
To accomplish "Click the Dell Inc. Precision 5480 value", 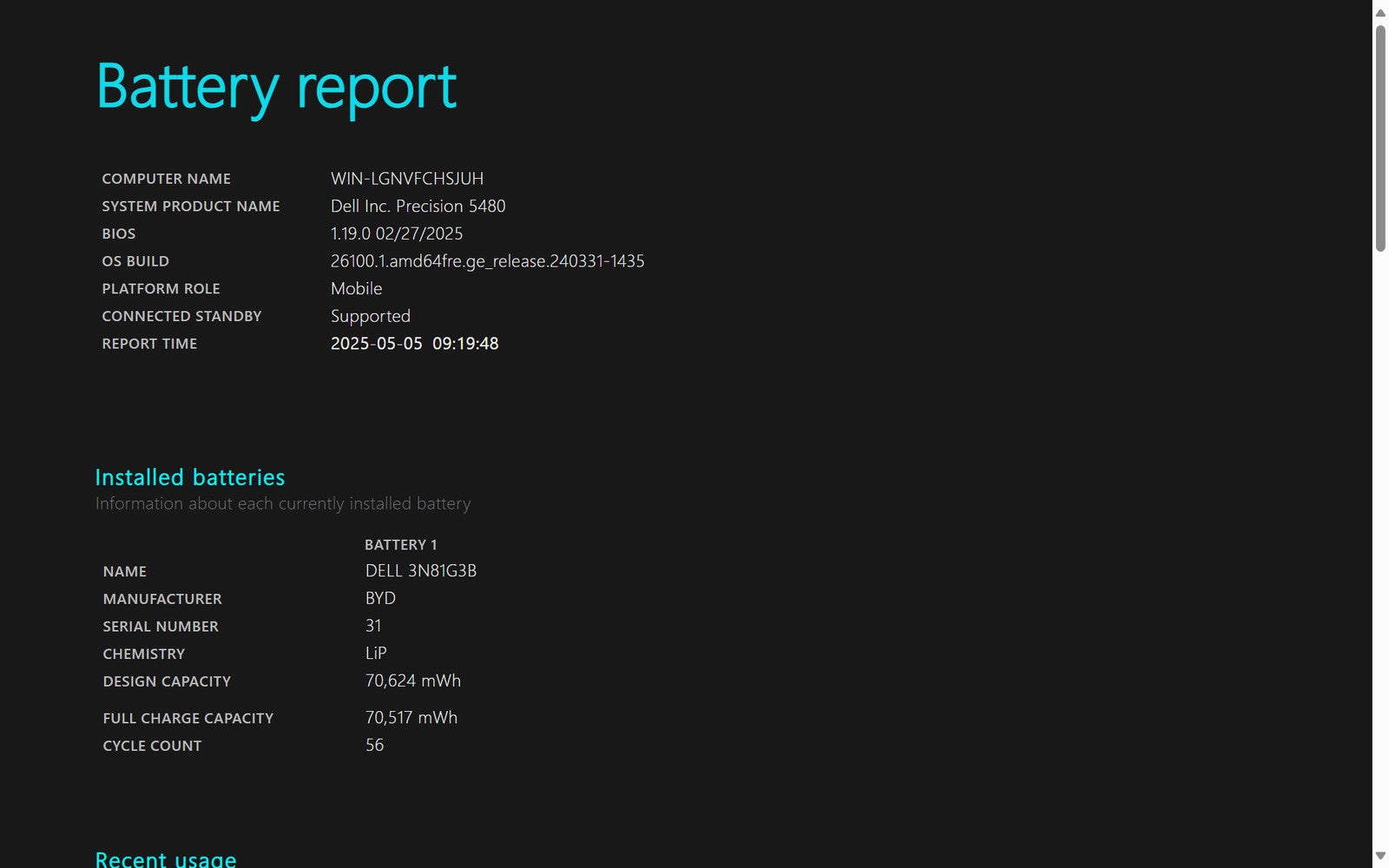I will pos(418,207).
